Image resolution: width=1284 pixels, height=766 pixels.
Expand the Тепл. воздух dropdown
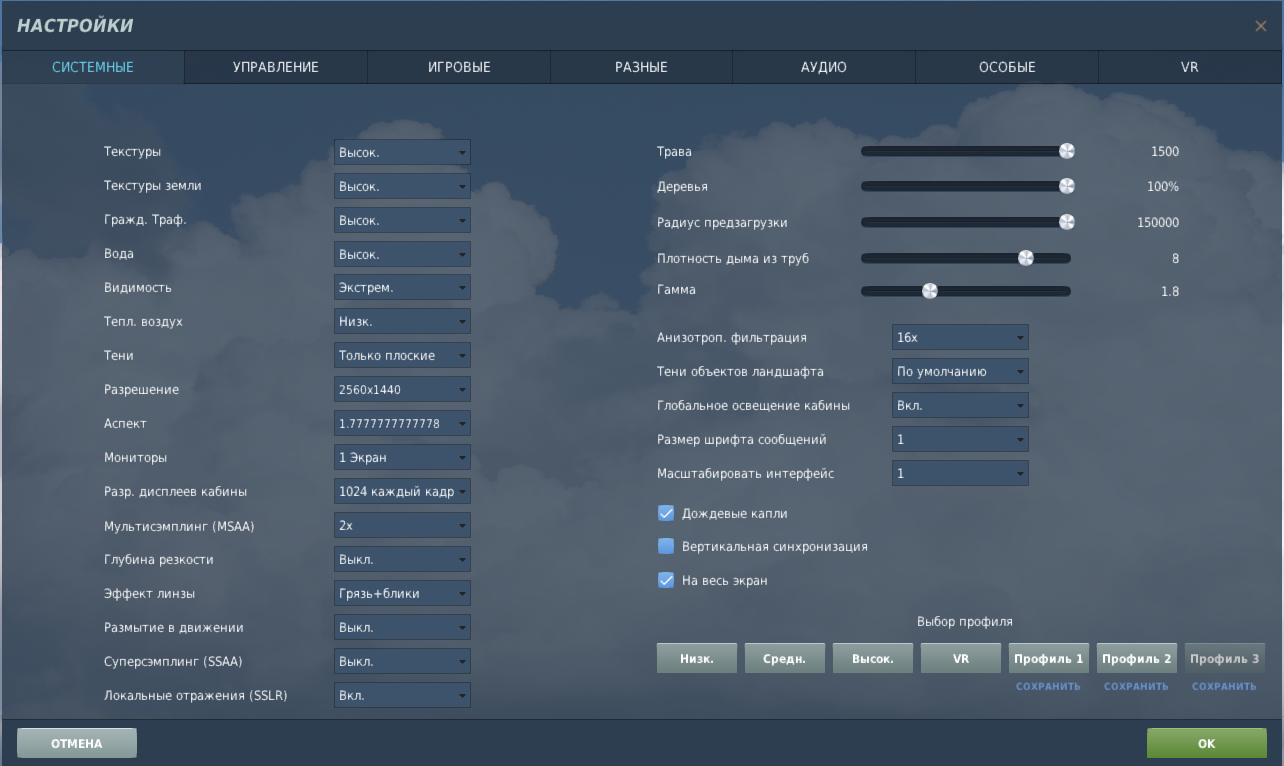(402, 322)
